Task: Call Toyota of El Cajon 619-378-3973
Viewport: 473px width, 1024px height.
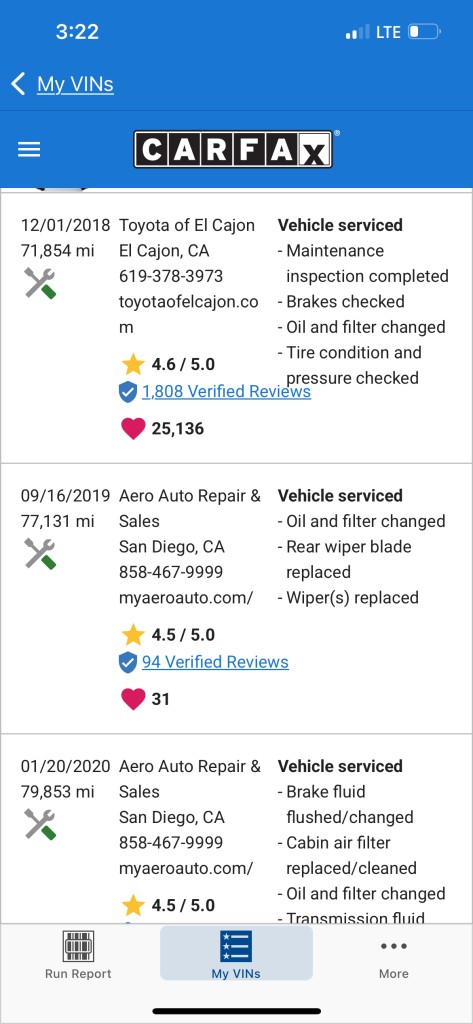Action: click(171, 276)
